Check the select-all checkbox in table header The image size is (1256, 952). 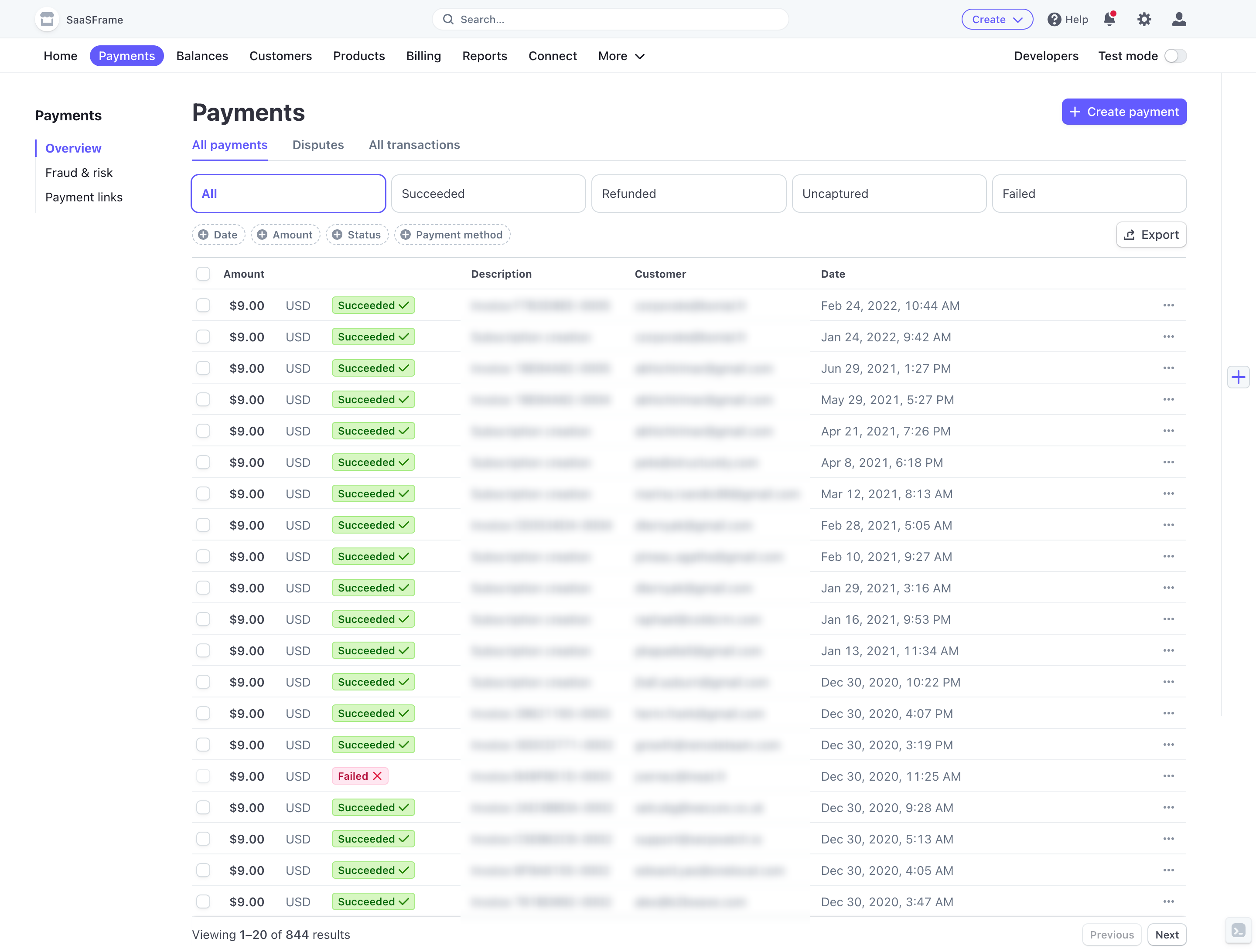tap(203, 274)
